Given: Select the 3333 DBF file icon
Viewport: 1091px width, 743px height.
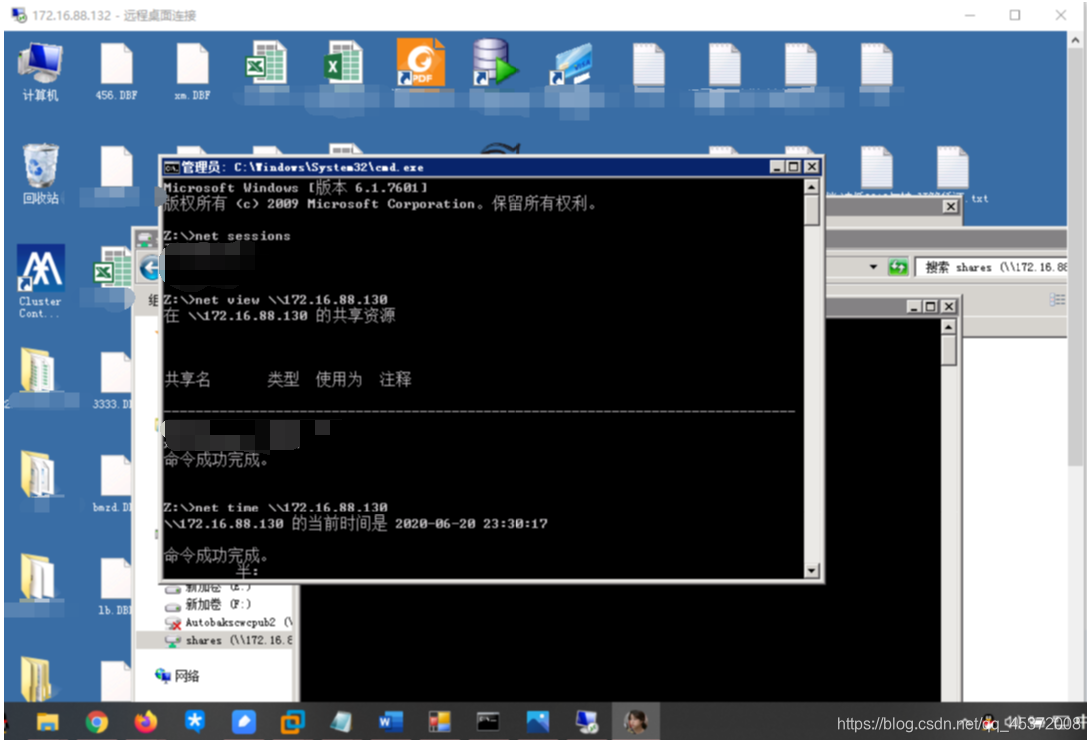Looking at the screenshot, I should [113, 381].
